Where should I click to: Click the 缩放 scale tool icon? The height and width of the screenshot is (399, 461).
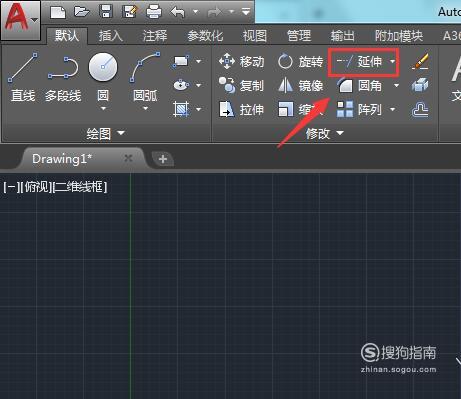[x=286, y=109]
